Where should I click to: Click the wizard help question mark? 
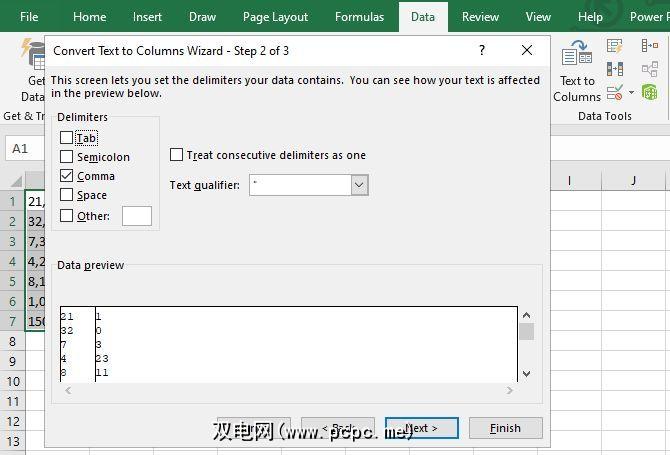(x=482, y=50)
